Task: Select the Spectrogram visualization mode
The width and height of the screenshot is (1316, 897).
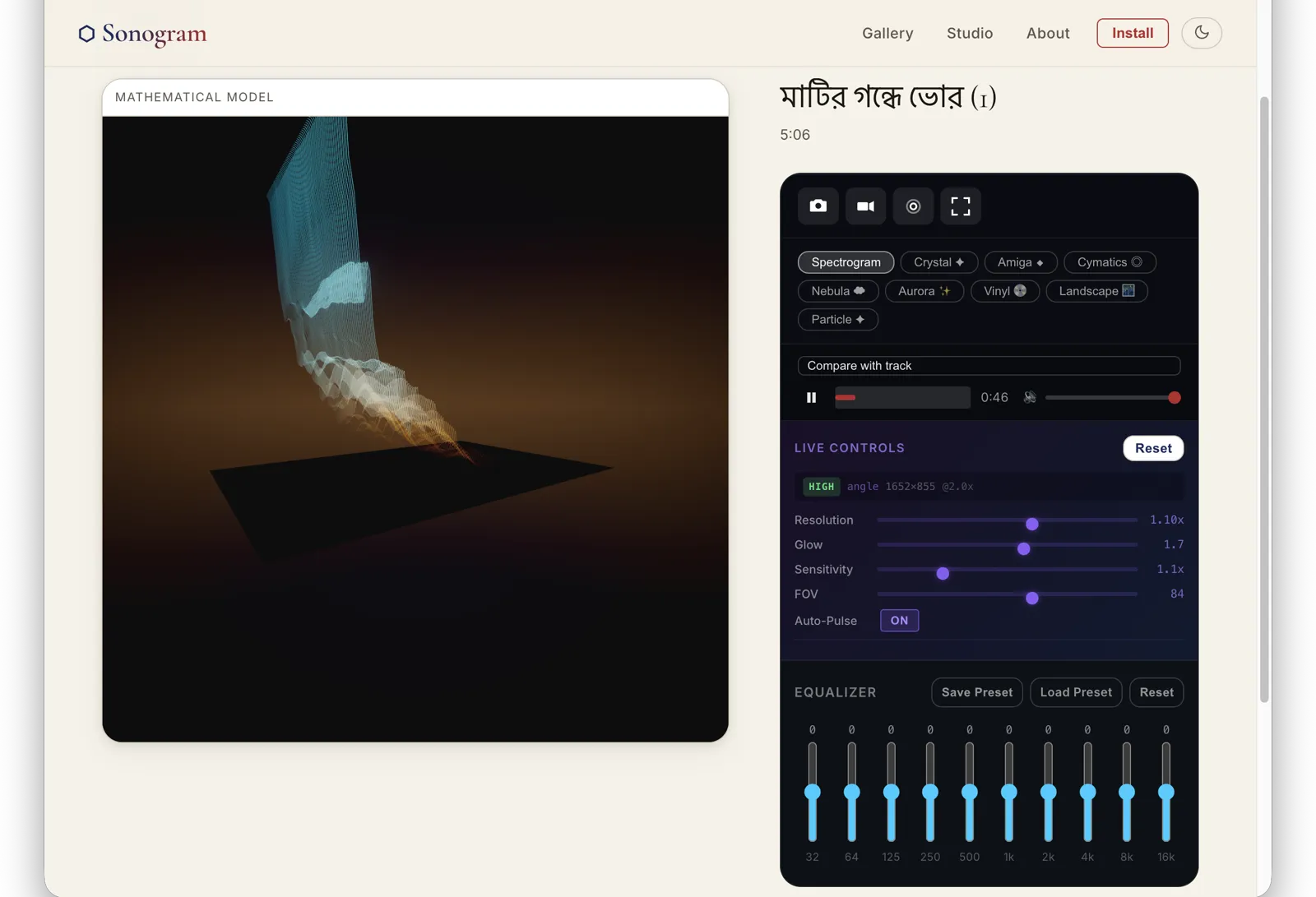Action: click(x=846, y=262)
